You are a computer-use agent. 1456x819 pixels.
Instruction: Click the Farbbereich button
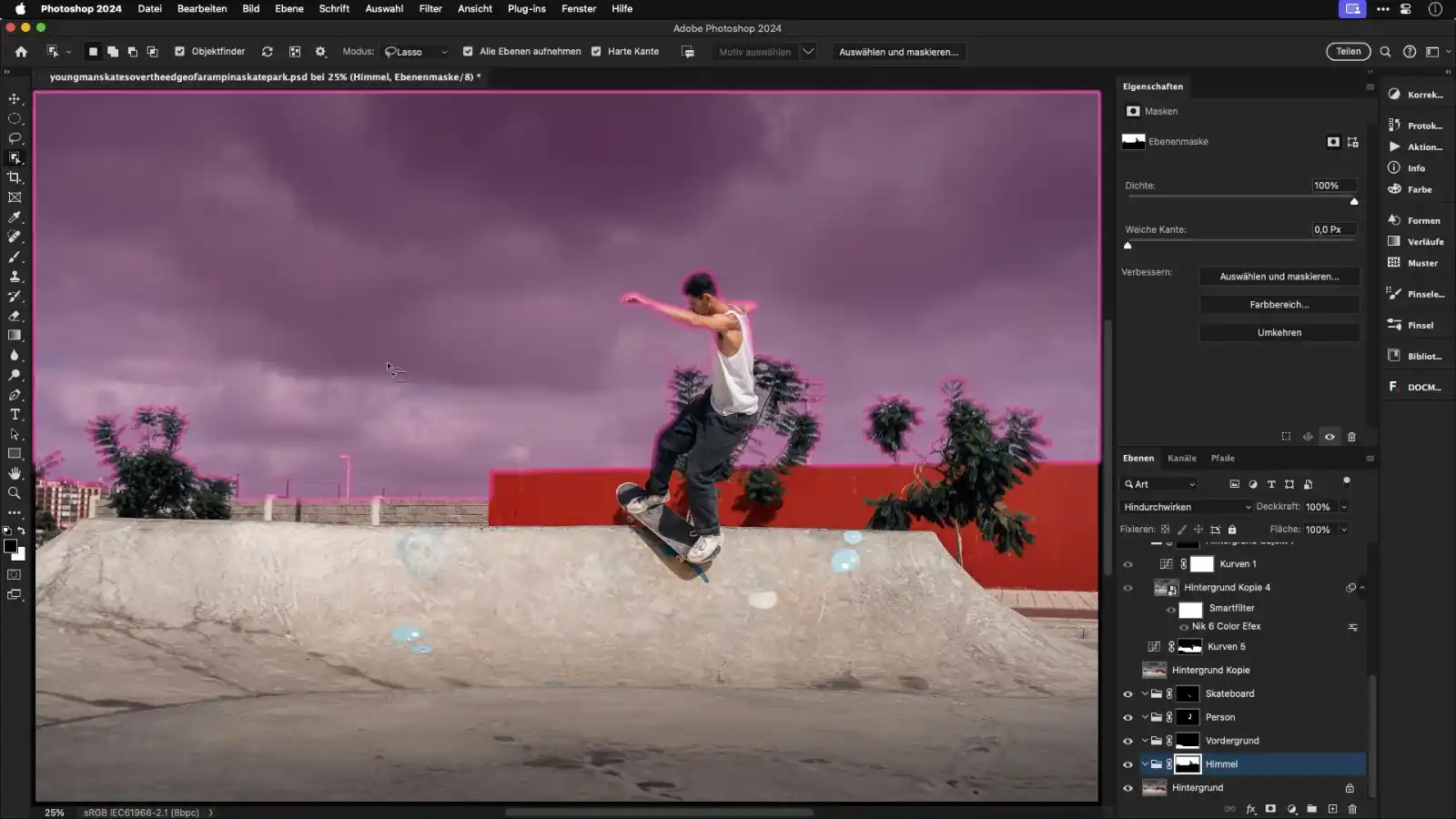[x=1279, y=305]
